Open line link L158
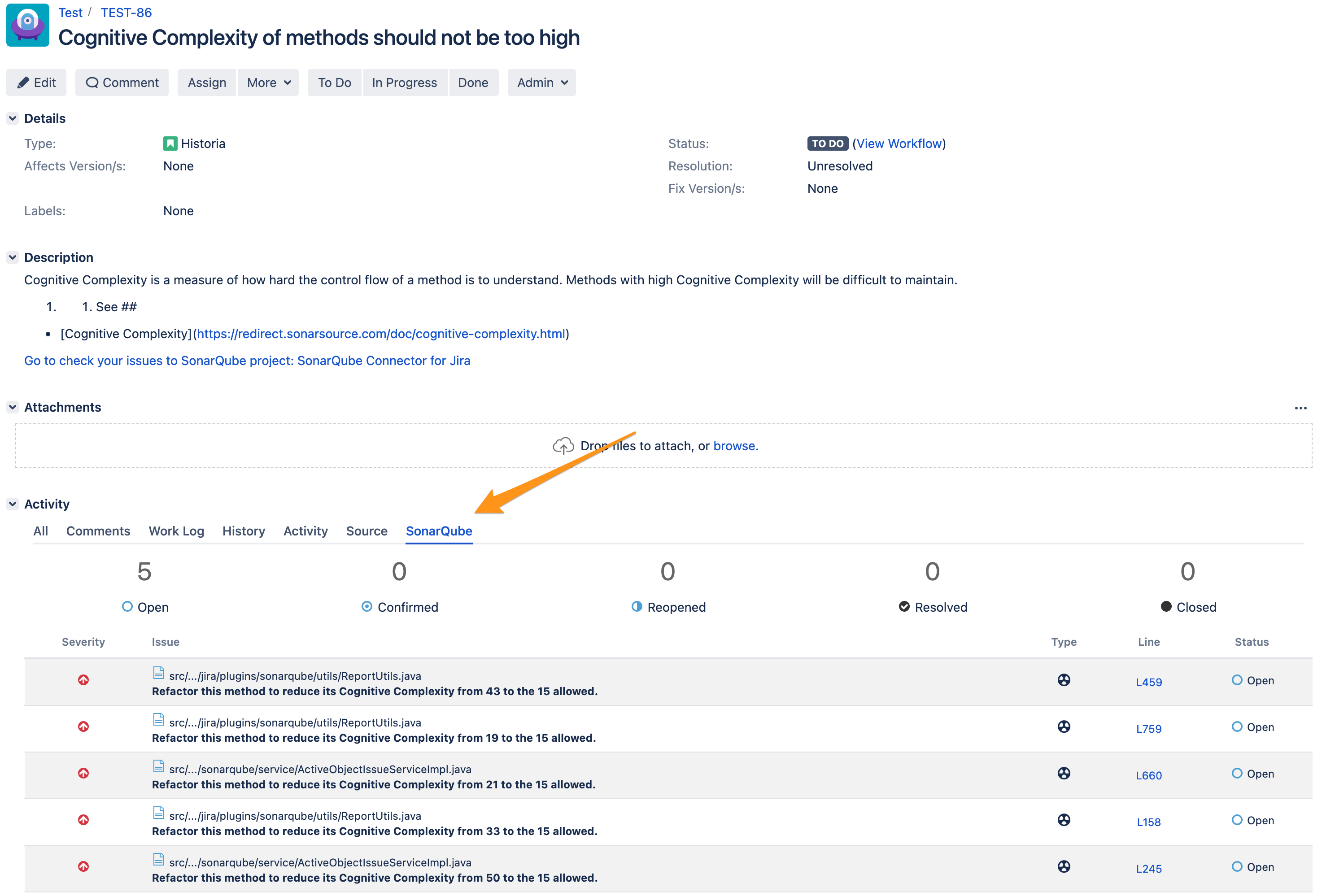 [1148, 822]
